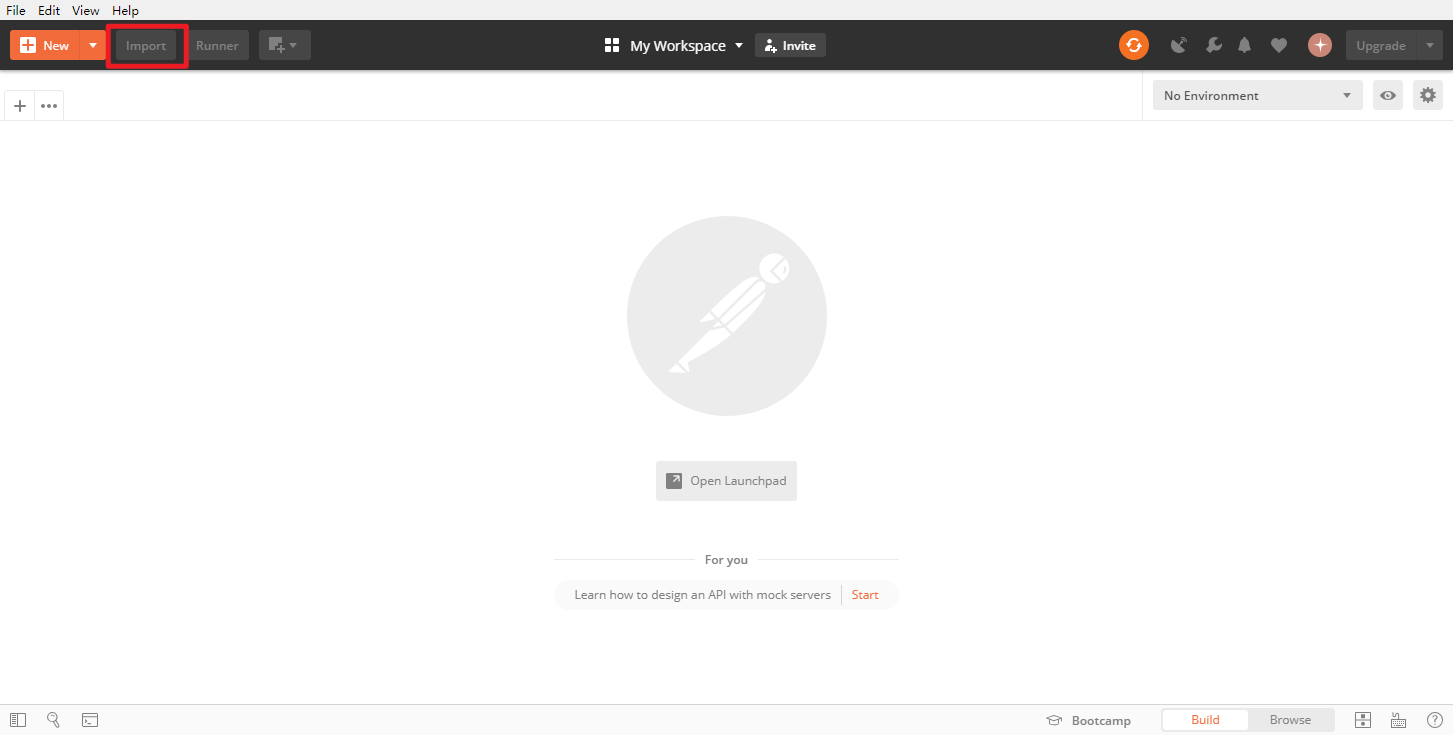Toggle two-pane view icon
The height and width of the screenshot is (735, 1453).
click(x=1362, y=720)
